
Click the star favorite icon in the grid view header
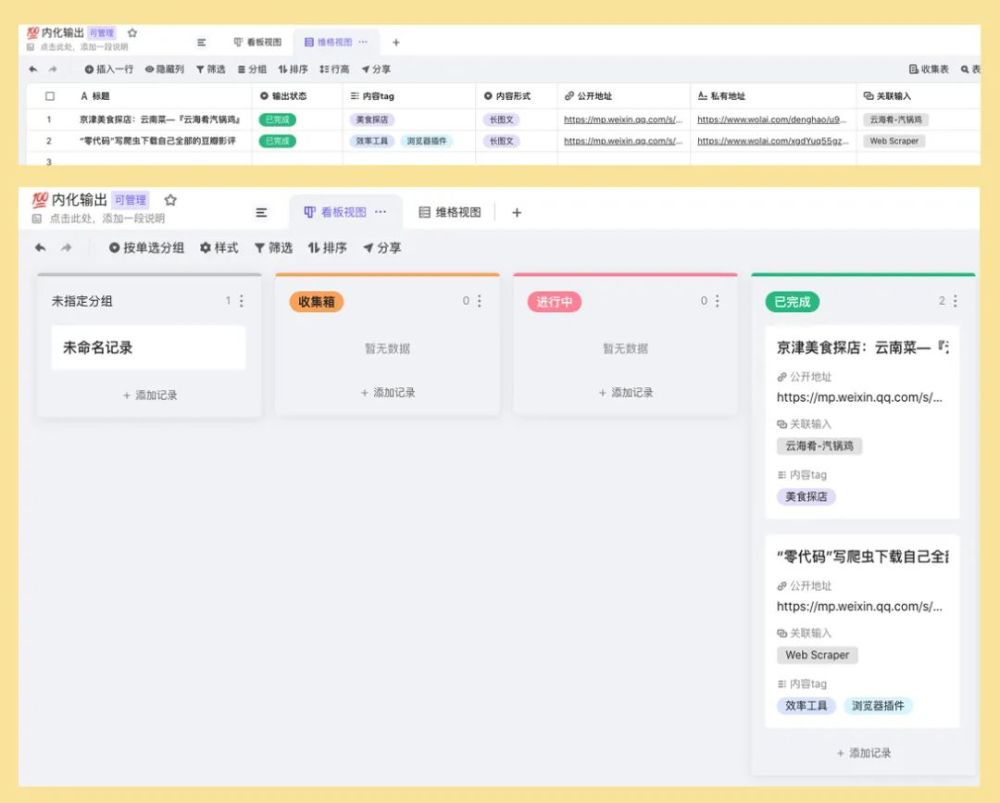[x=132, y=33]
